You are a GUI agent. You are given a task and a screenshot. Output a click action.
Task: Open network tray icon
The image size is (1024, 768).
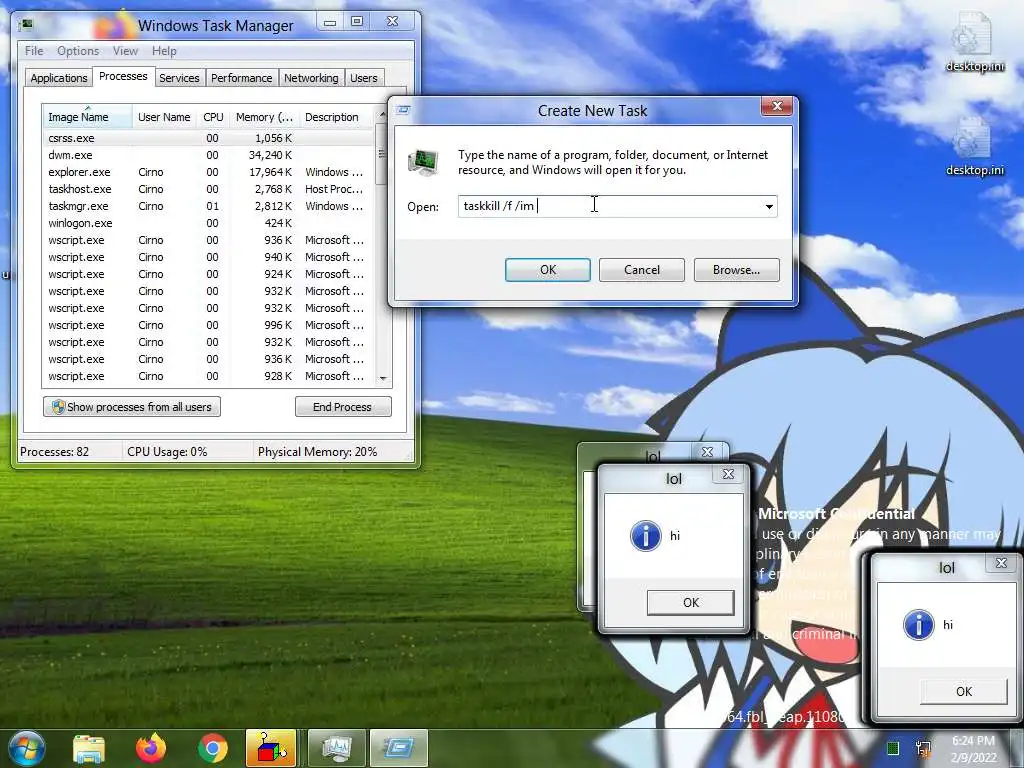click(924, 748)
